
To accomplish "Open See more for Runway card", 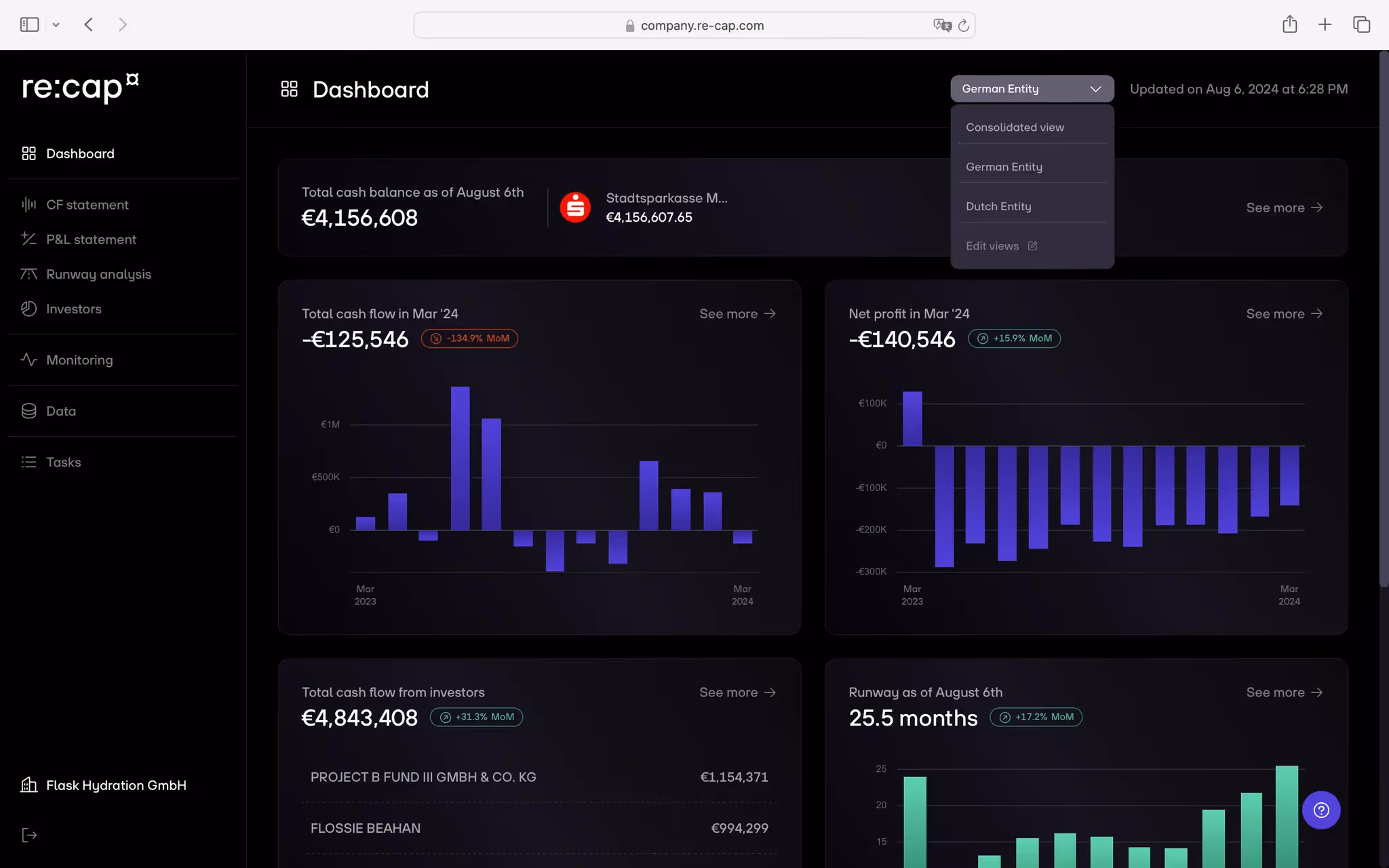I will coord(1284,692).
